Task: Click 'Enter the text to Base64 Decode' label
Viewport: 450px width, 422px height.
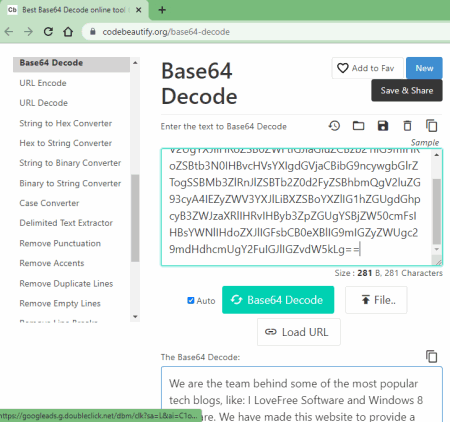Action: click(224, 127)
